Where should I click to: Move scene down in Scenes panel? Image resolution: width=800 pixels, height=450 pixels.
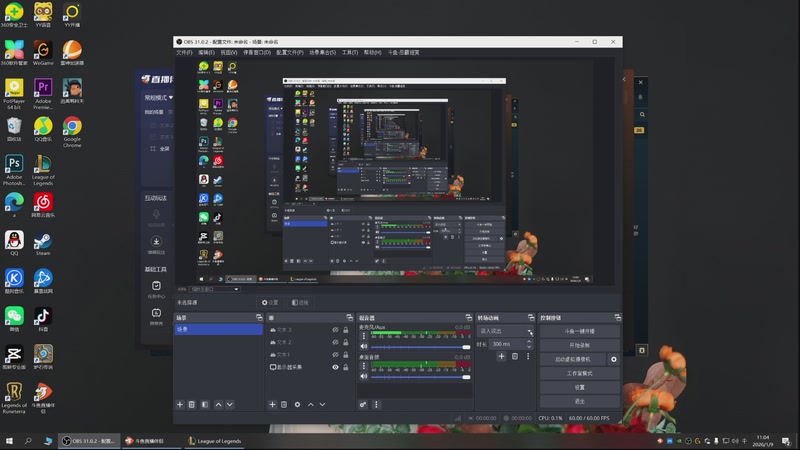(x=230, y=405)
